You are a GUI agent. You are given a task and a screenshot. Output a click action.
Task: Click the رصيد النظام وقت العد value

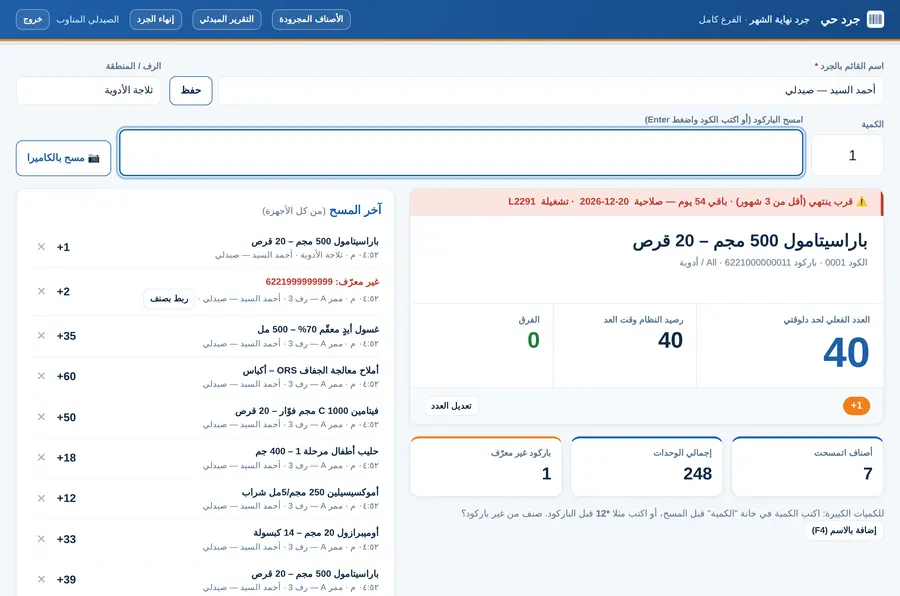(x=670, y=340)
